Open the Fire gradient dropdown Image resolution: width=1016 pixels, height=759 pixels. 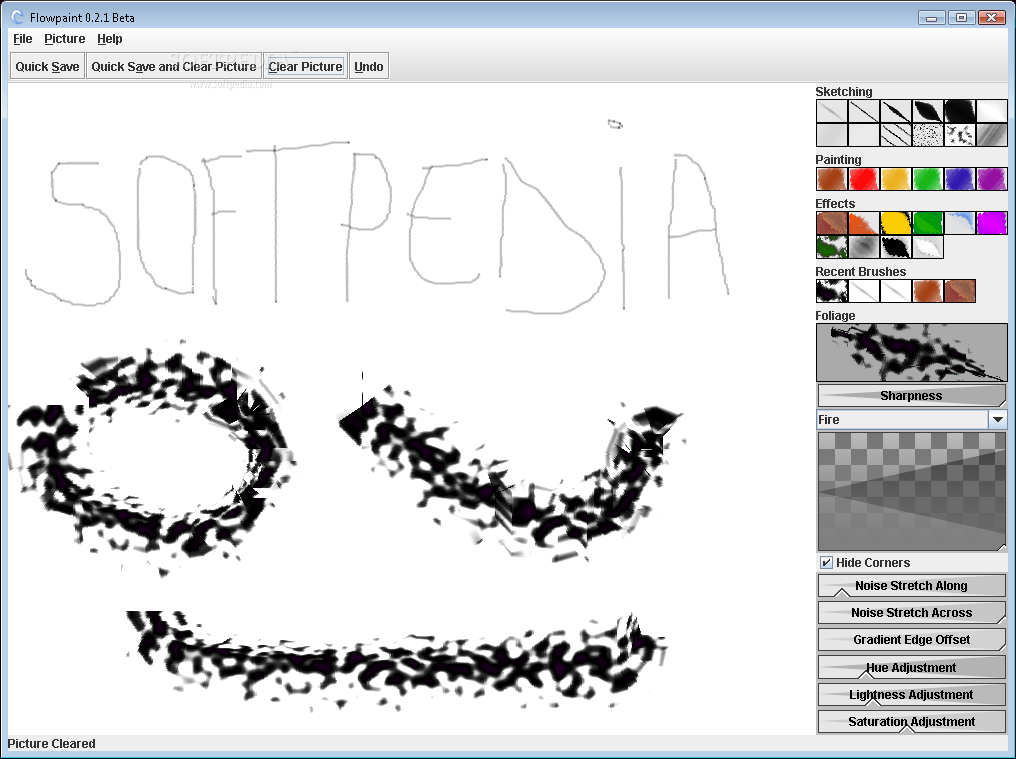click(x=998, y=419)
